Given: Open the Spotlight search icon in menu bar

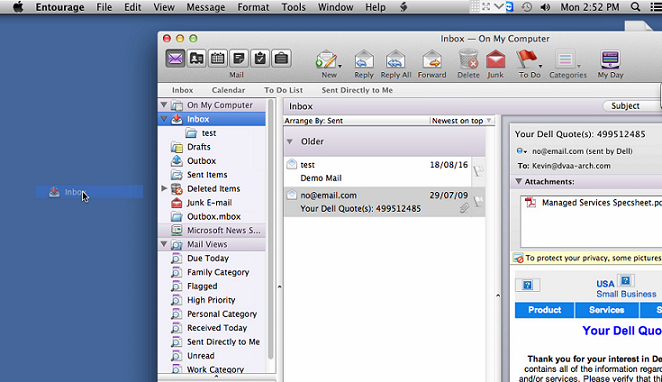Looking at the screenshot, I should (635, 7).
